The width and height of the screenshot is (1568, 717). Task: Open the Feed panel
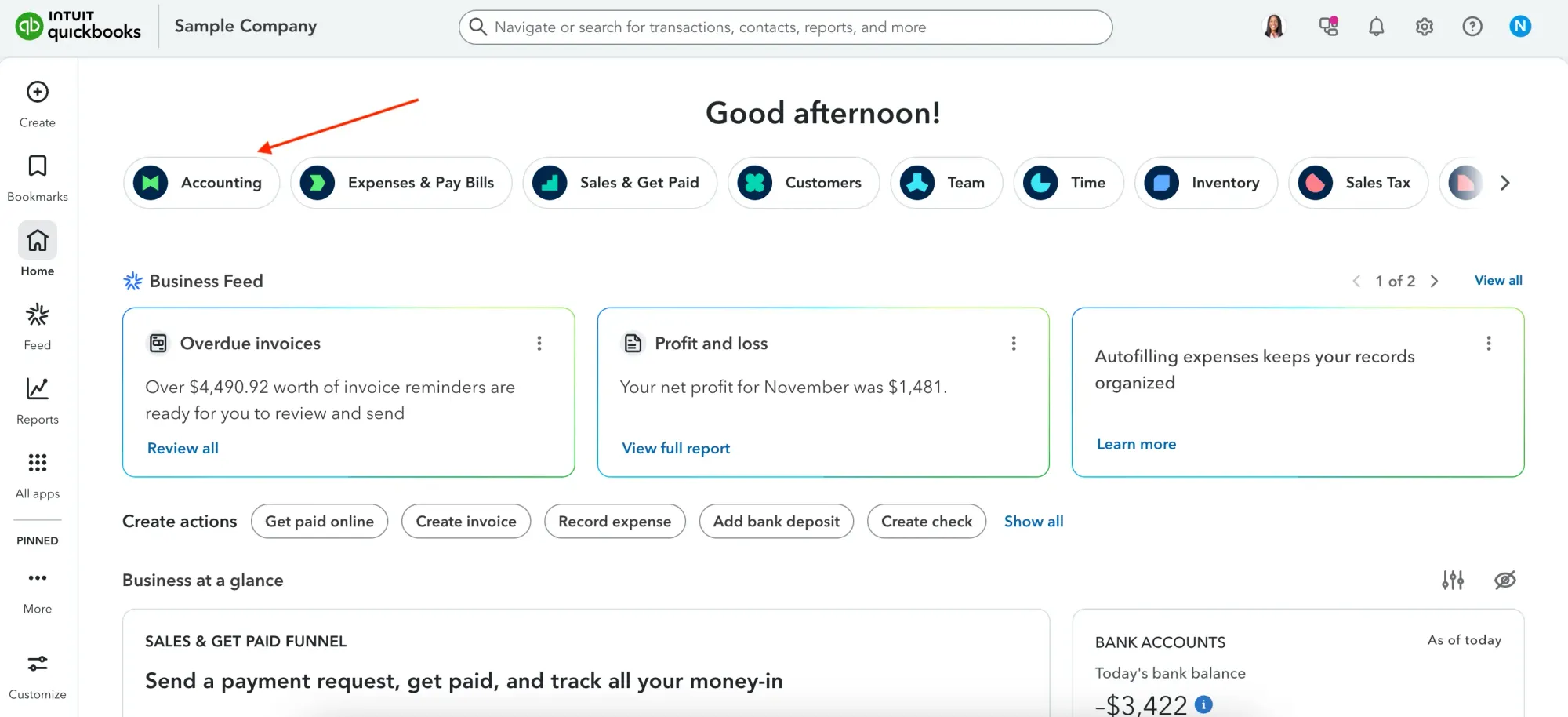point(37,326)
